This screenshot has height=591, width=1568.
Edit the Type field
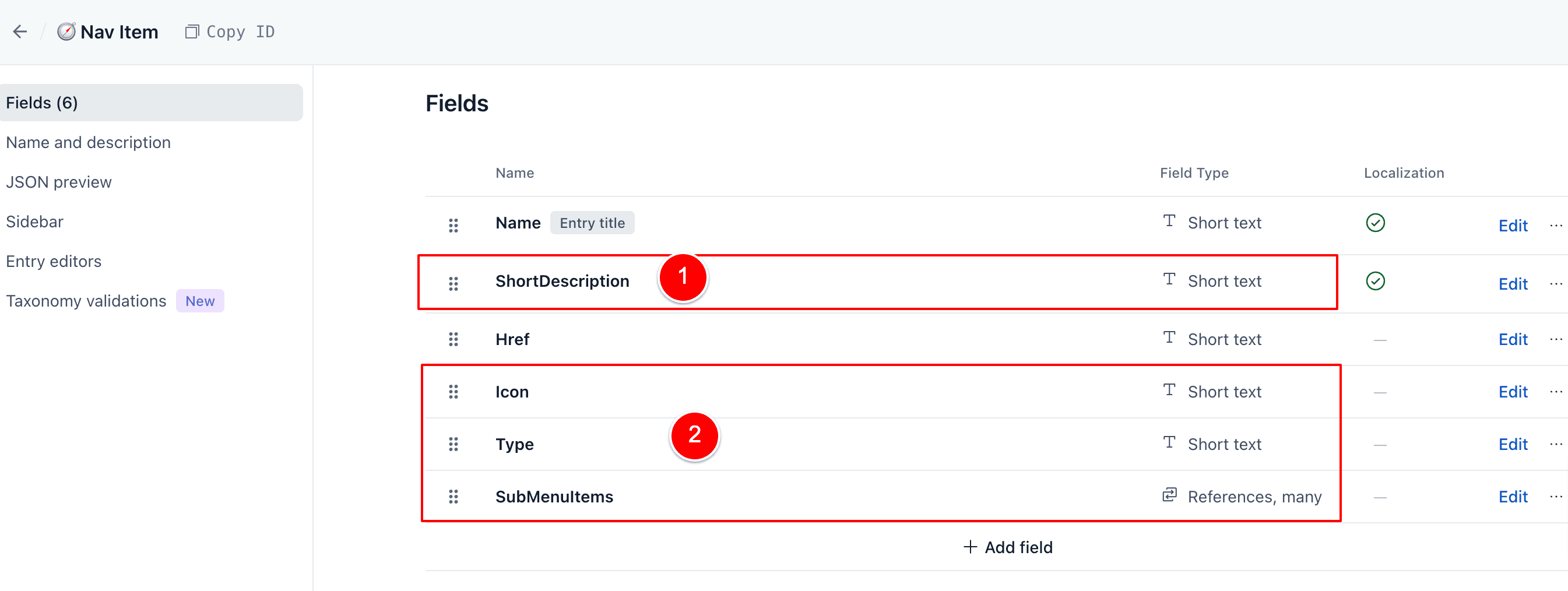(1513, 444)
